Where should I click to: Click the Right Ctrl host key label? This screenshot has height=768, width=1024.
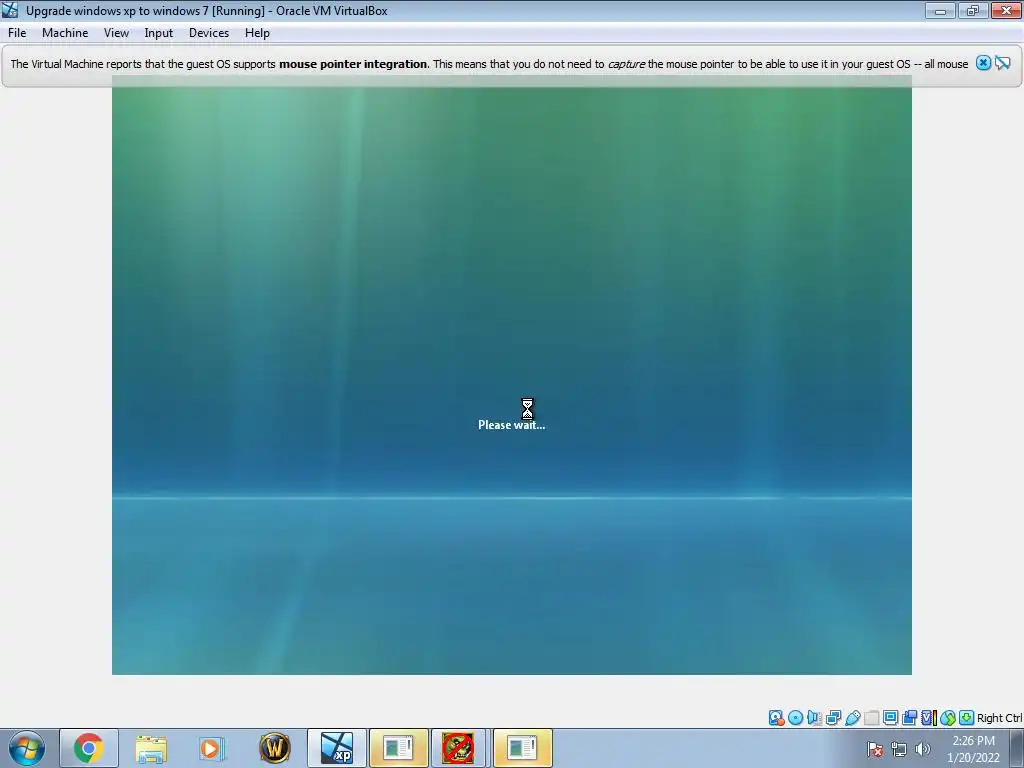click(999, 718)
